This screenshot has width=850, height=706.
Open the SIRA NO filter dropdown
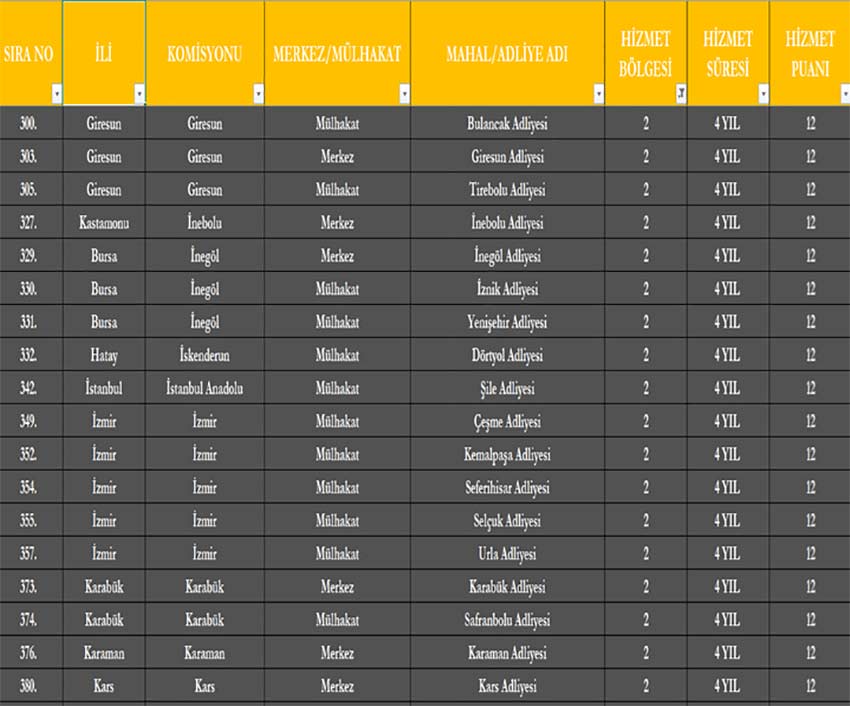[x=57, y=94]
